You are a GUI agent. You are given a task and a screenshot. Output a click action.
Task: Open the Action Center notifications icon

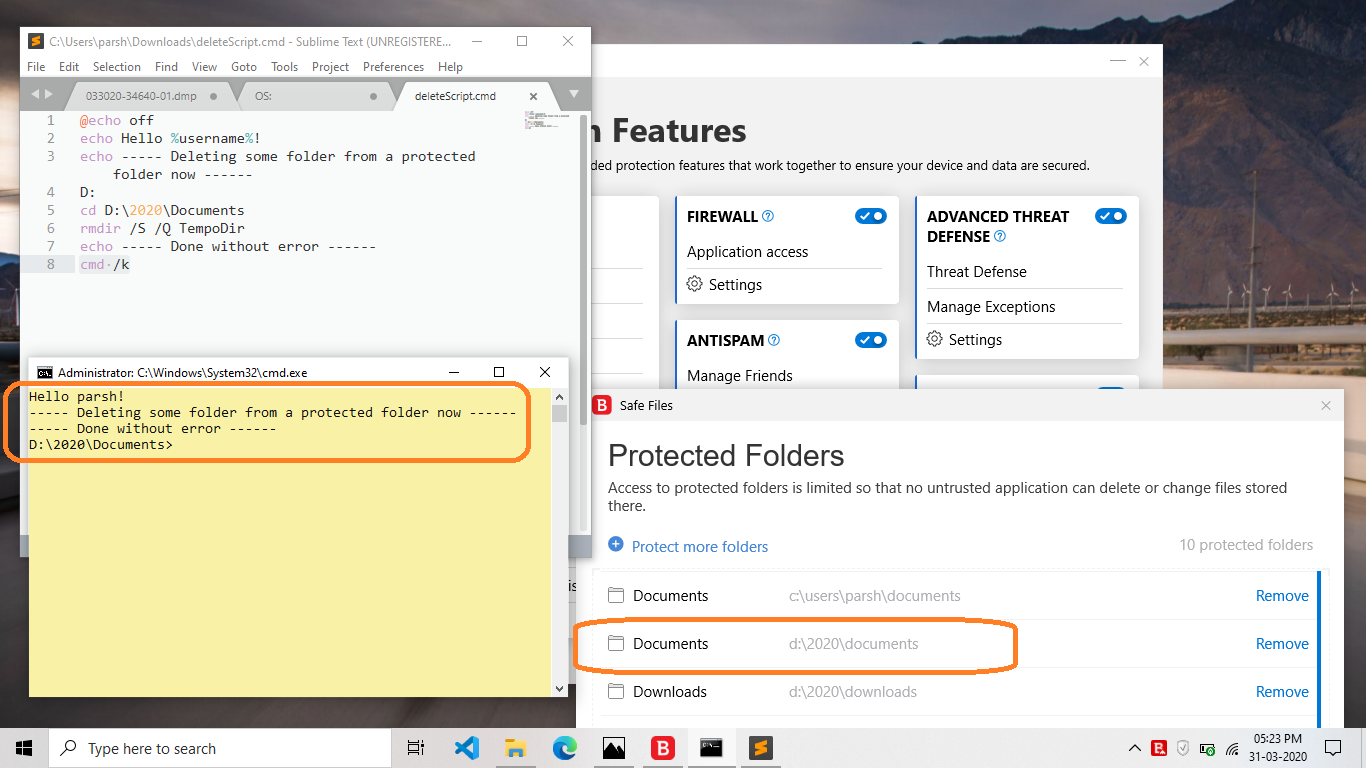click(x=1333, y=748)
